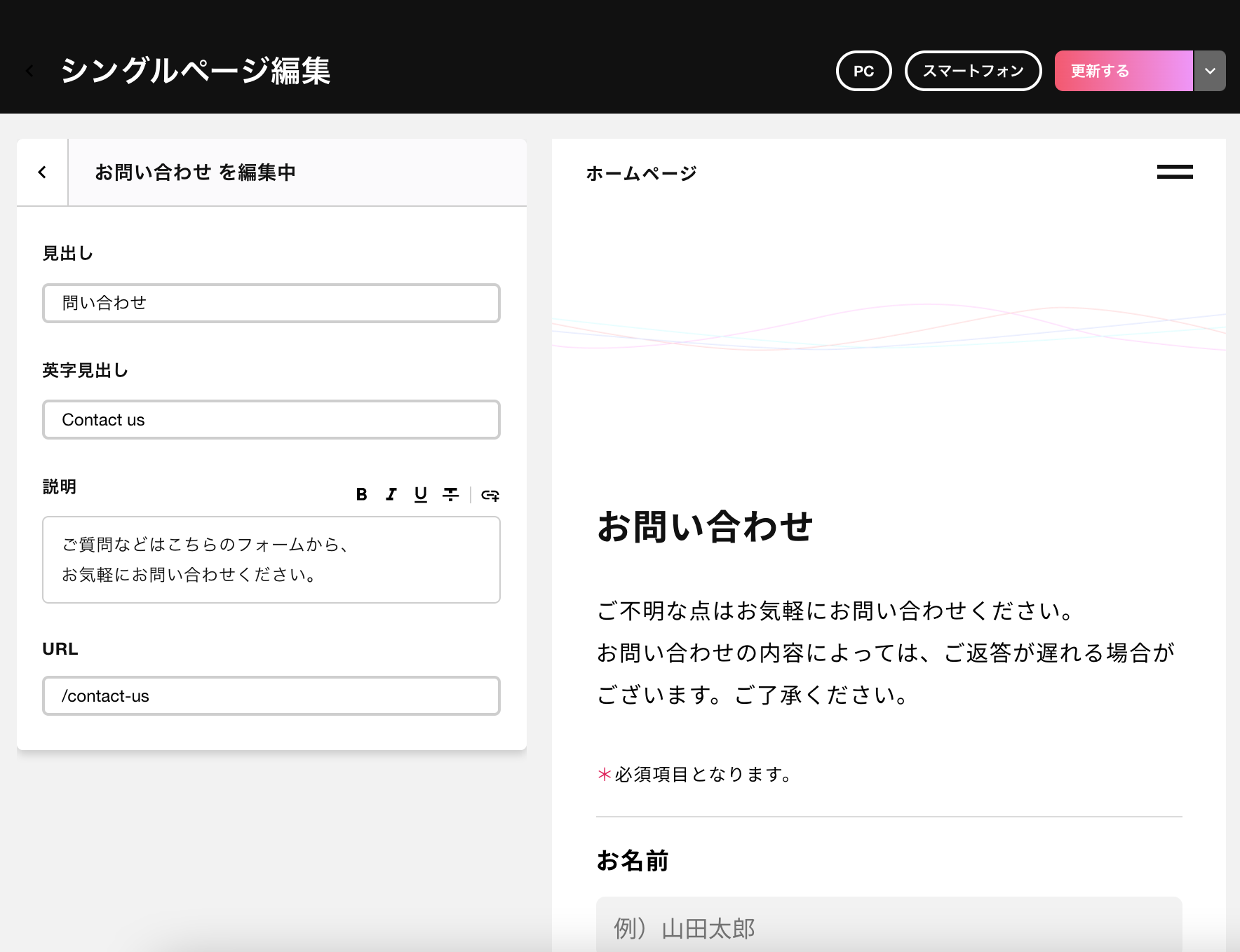Click the シングルページ編集 page title
Viewport: 1240px width, 952px height.
coord(196,71)
